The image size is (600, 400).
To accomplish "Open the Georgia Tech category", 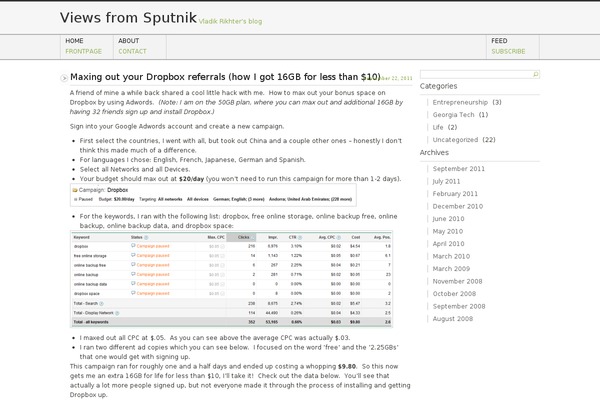I will point(453,114).
